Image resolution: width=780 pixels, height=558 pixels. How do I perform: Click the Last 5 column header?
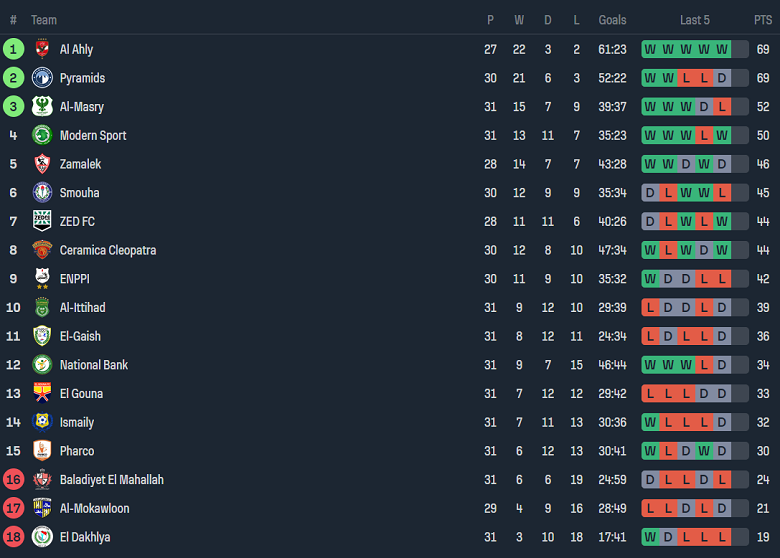click(694, 20)
